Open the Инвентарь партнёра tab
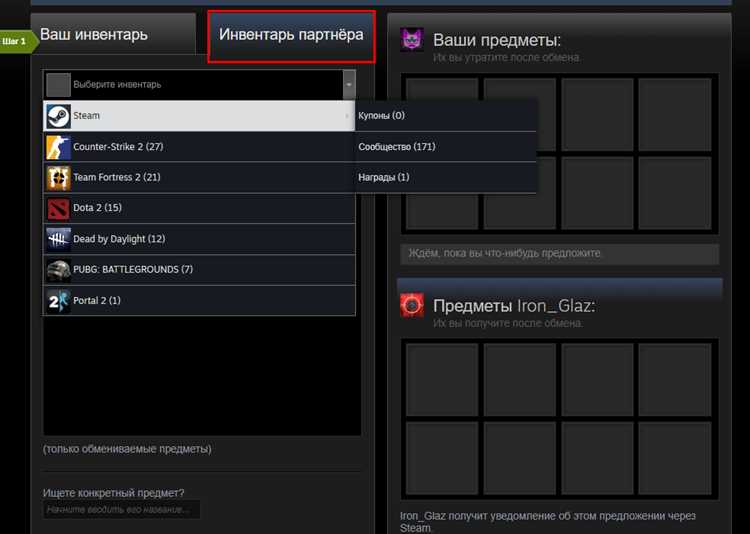 pos(291,37)
